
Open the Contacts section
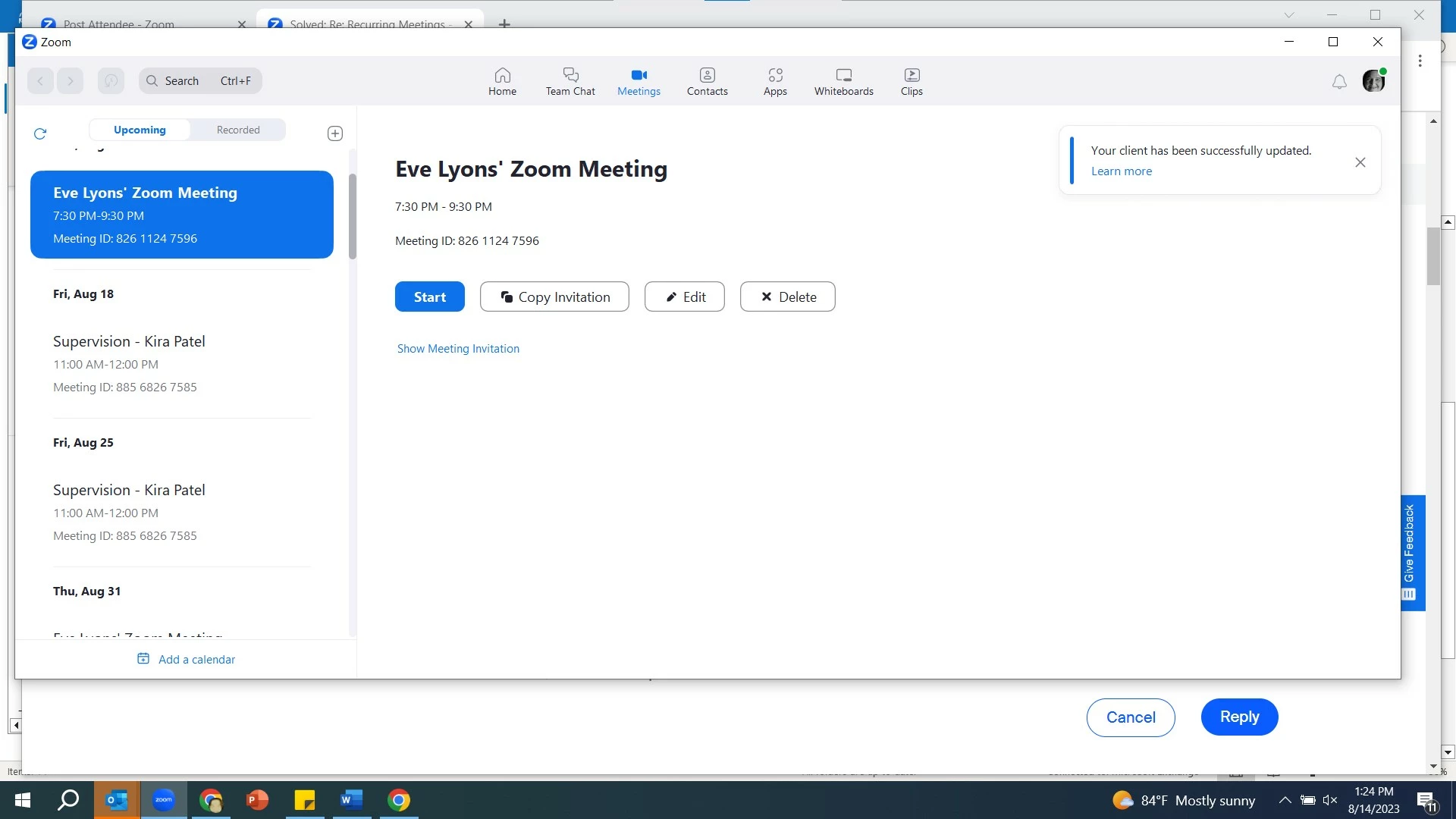[707, 81]
